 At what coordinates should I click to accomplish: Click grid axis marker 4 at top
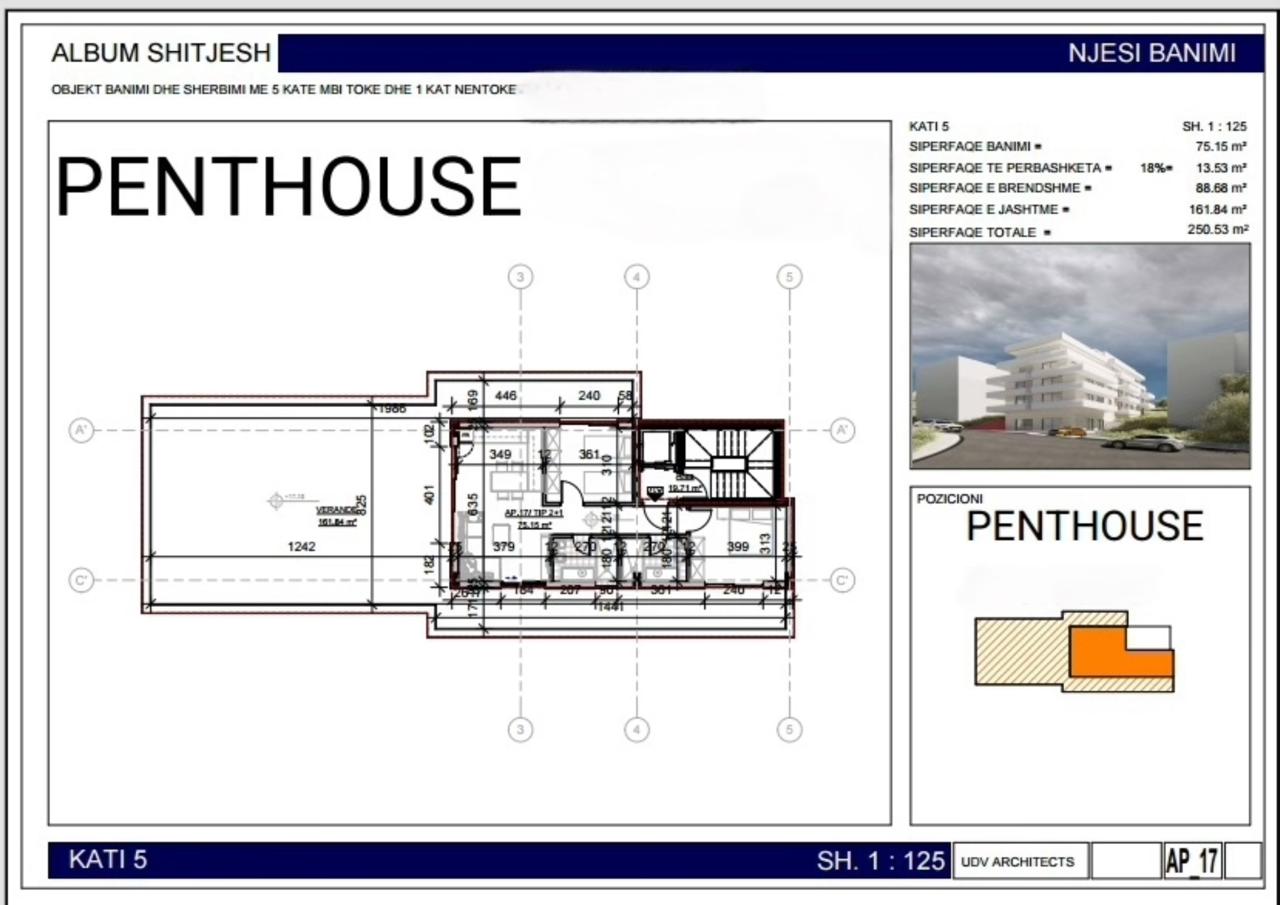coord(637,277)
